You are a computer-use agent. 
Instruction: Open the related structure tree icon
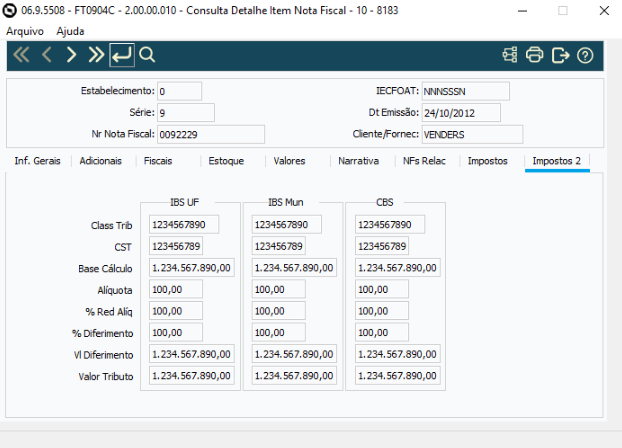[510, 55]
